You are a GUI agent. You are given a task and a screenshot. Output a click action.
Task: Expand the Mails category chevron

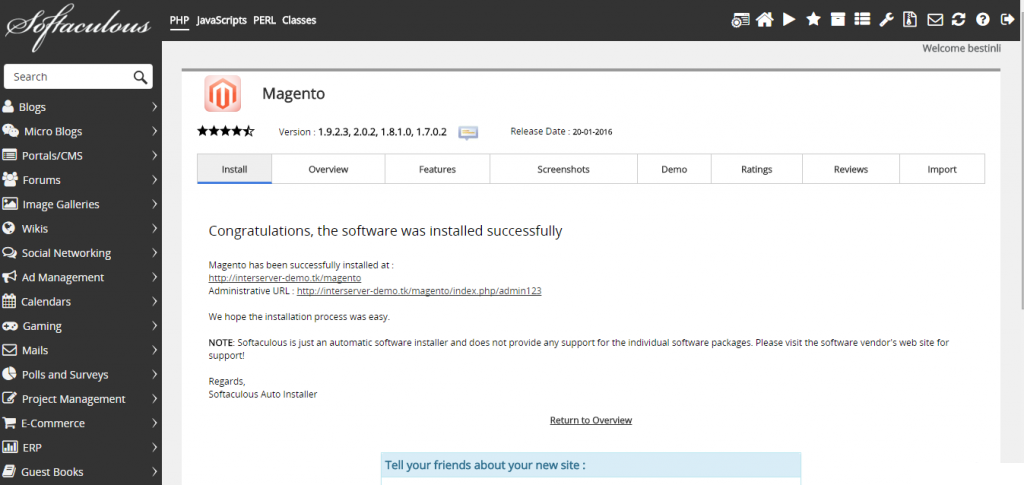coord(155,350)
